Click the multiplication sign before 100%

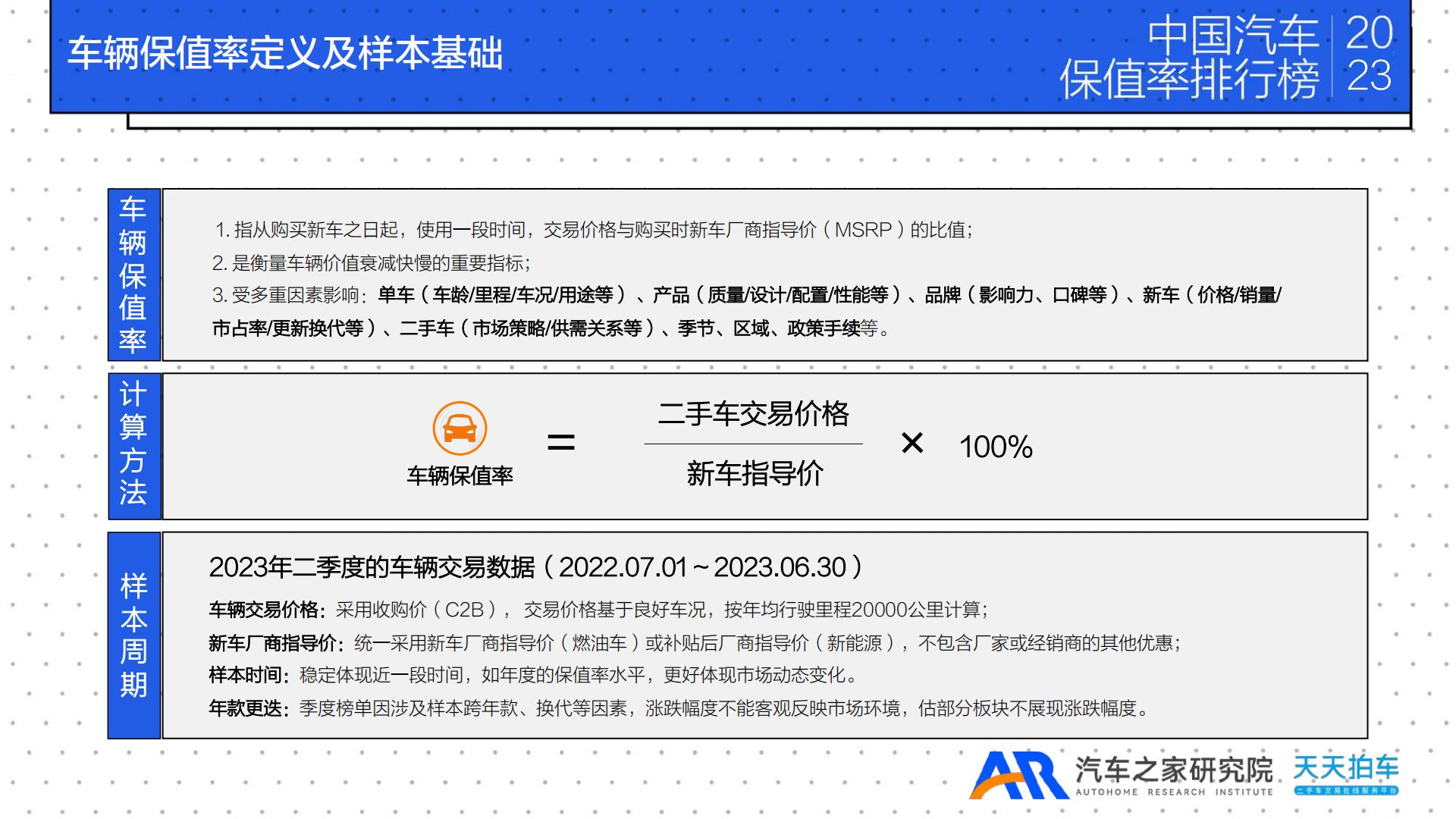[x=912, y=442]
